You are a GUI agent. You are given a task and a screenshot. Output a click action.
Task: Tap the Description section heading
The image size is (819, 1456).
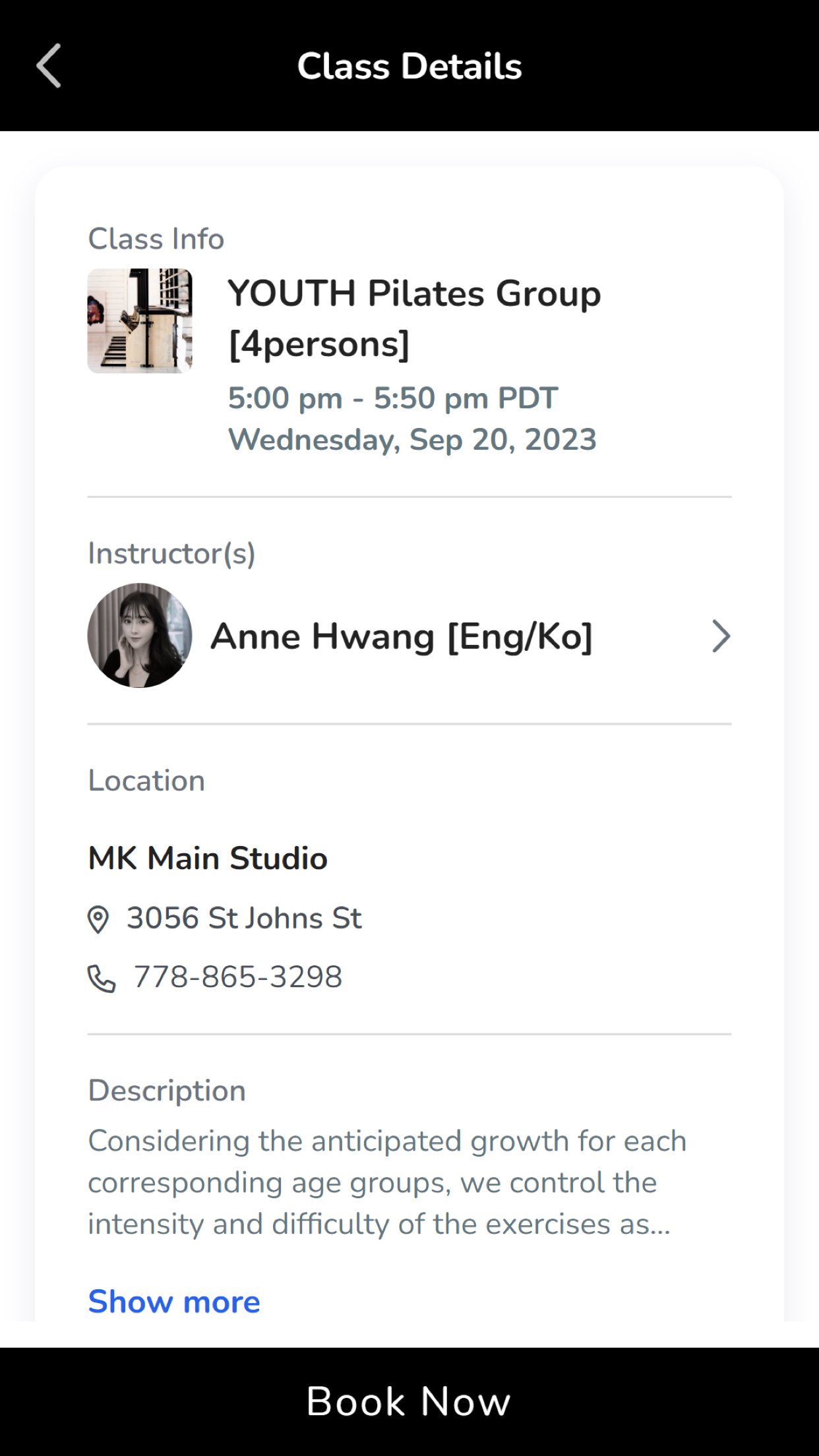coord(167,1091)
